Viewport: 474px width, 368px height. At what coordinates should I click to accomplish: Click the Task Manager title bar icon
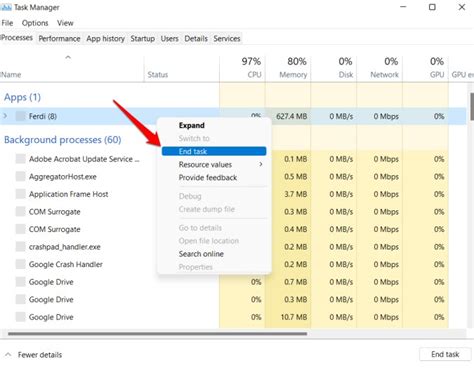tap(6, 7)
